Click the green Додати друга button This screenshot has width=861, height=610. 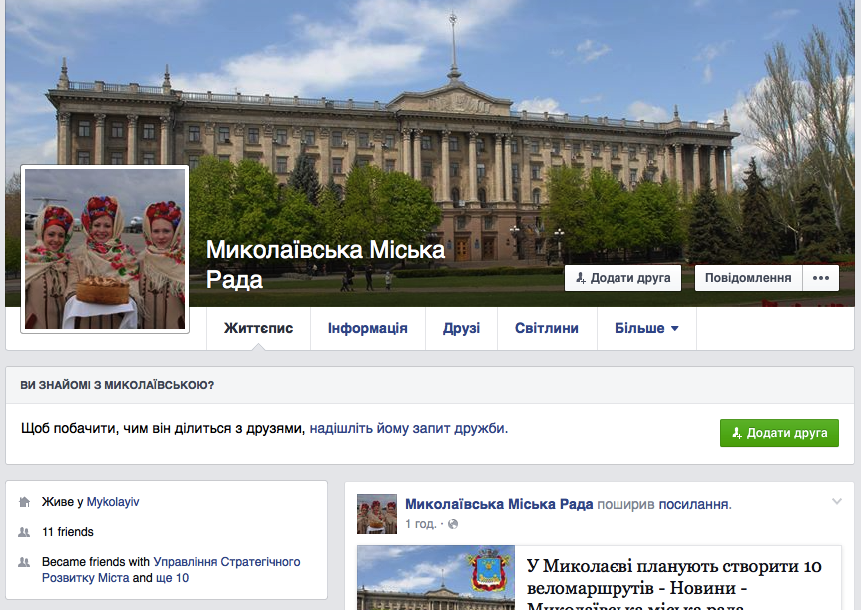(x=779, y=433)
